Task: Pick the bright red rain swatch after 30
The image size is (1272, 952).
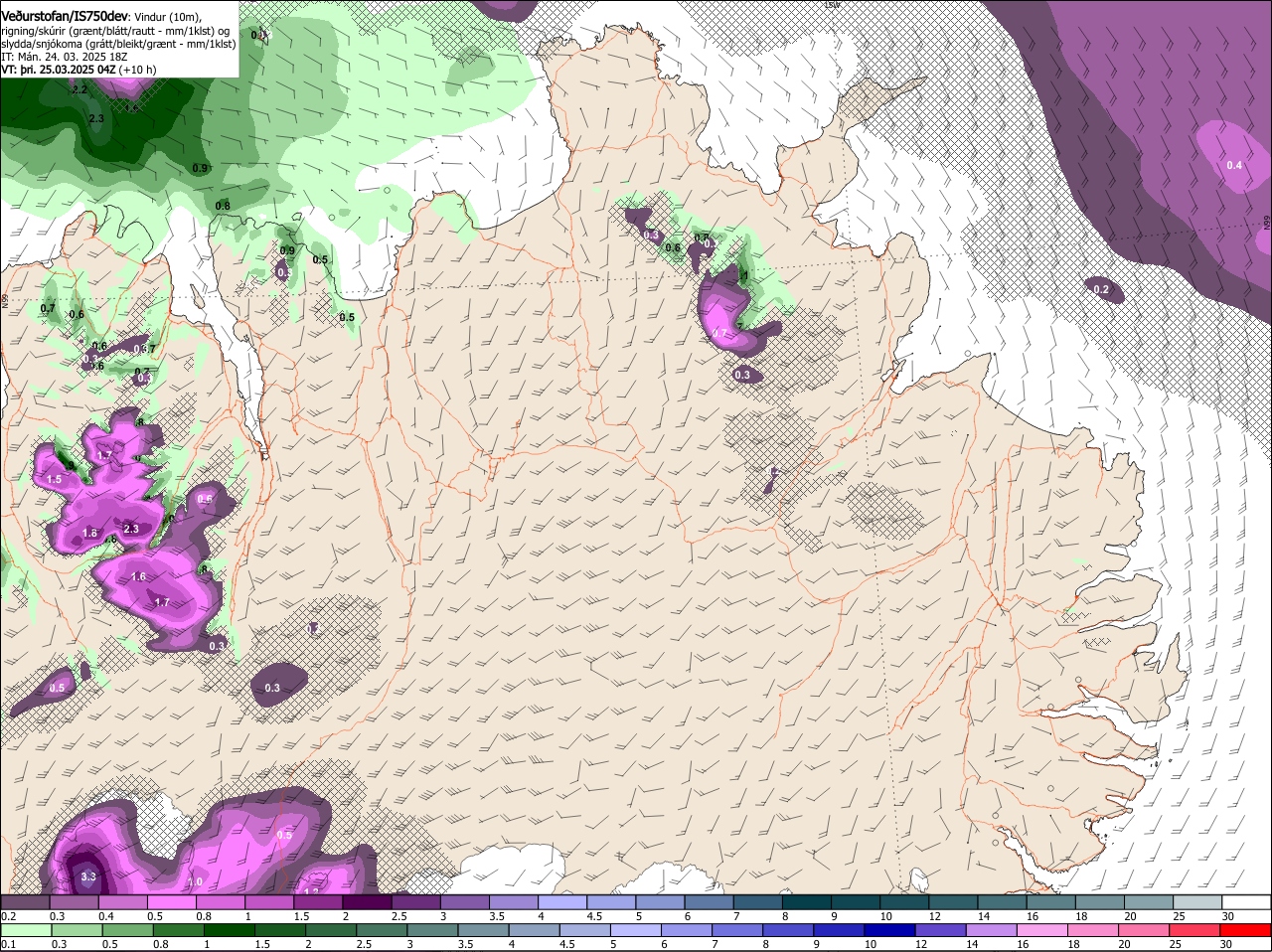Action: (1247, 930)
